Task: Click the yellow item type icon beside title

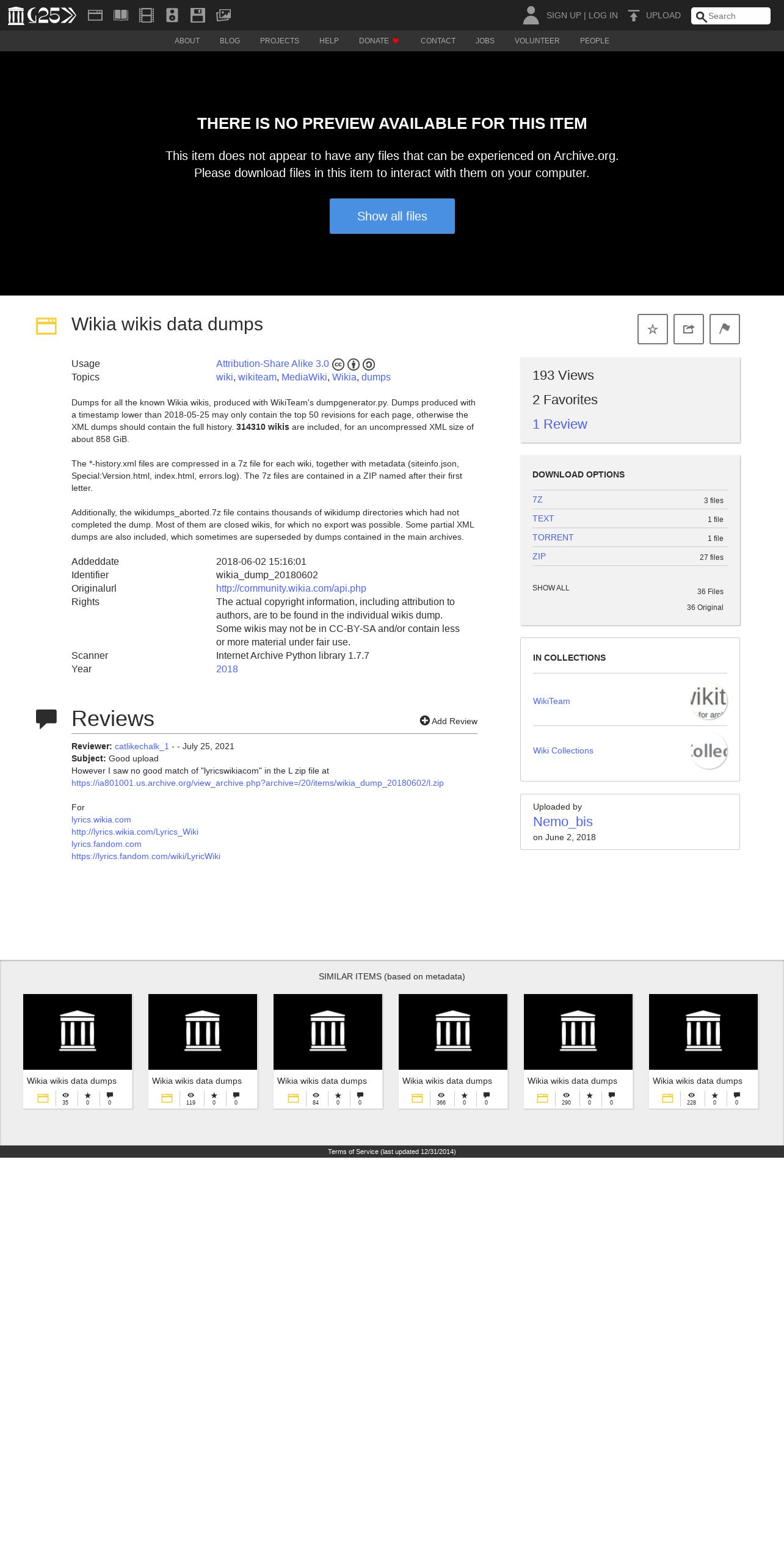Action: point(46,326)
